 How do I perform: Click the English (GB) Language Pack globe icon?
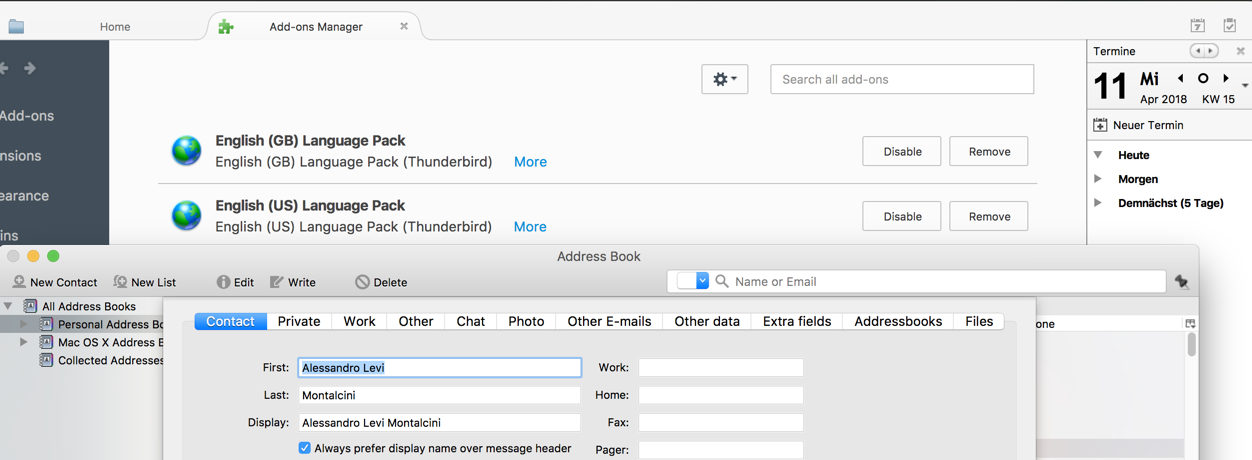(x=186, y=150)
